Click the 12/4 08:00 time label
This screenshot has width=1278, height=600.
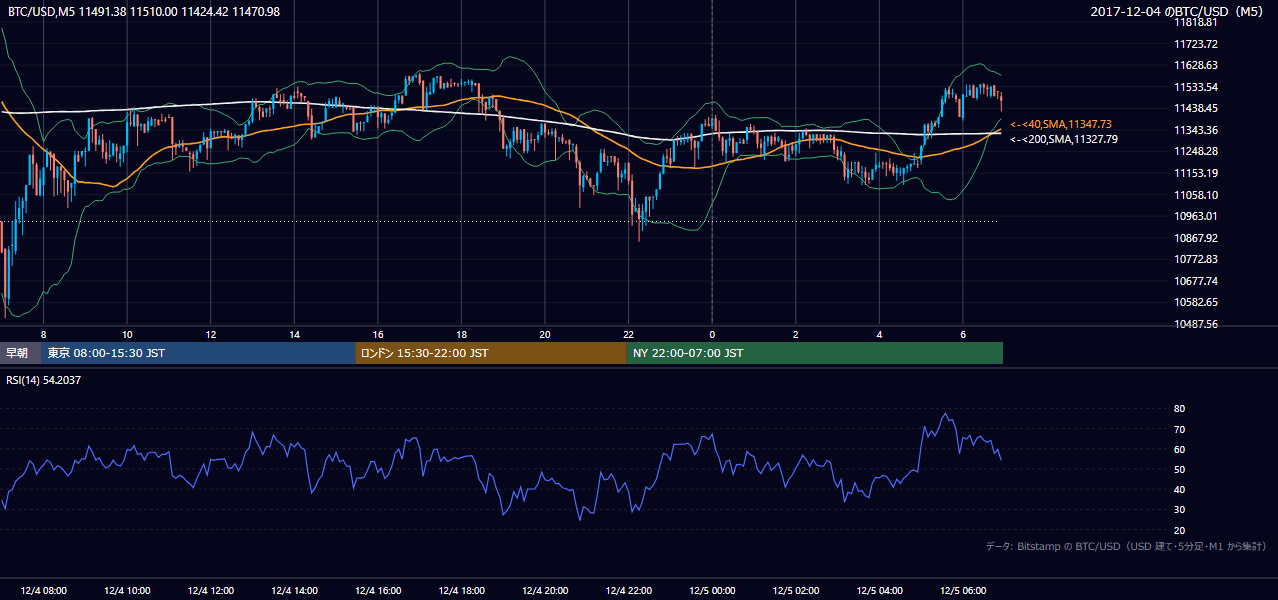point(43,590)
